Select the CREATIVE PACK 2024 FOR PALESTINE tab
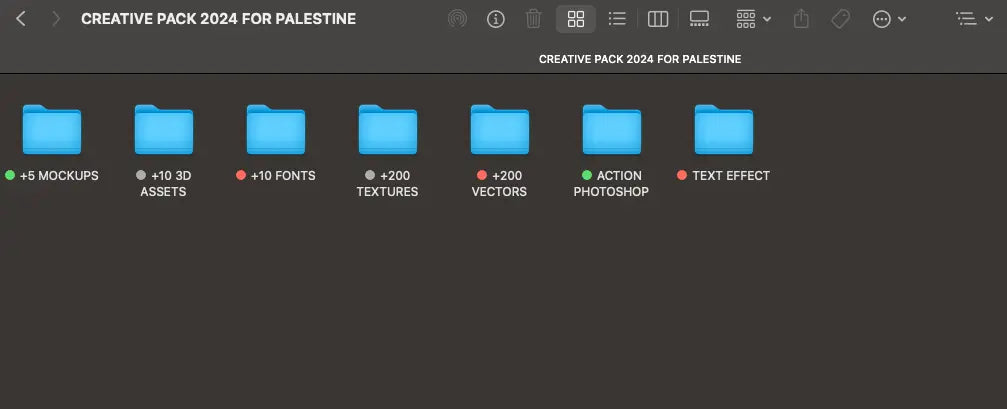The image size is (1007, 409). click(640, 59)
